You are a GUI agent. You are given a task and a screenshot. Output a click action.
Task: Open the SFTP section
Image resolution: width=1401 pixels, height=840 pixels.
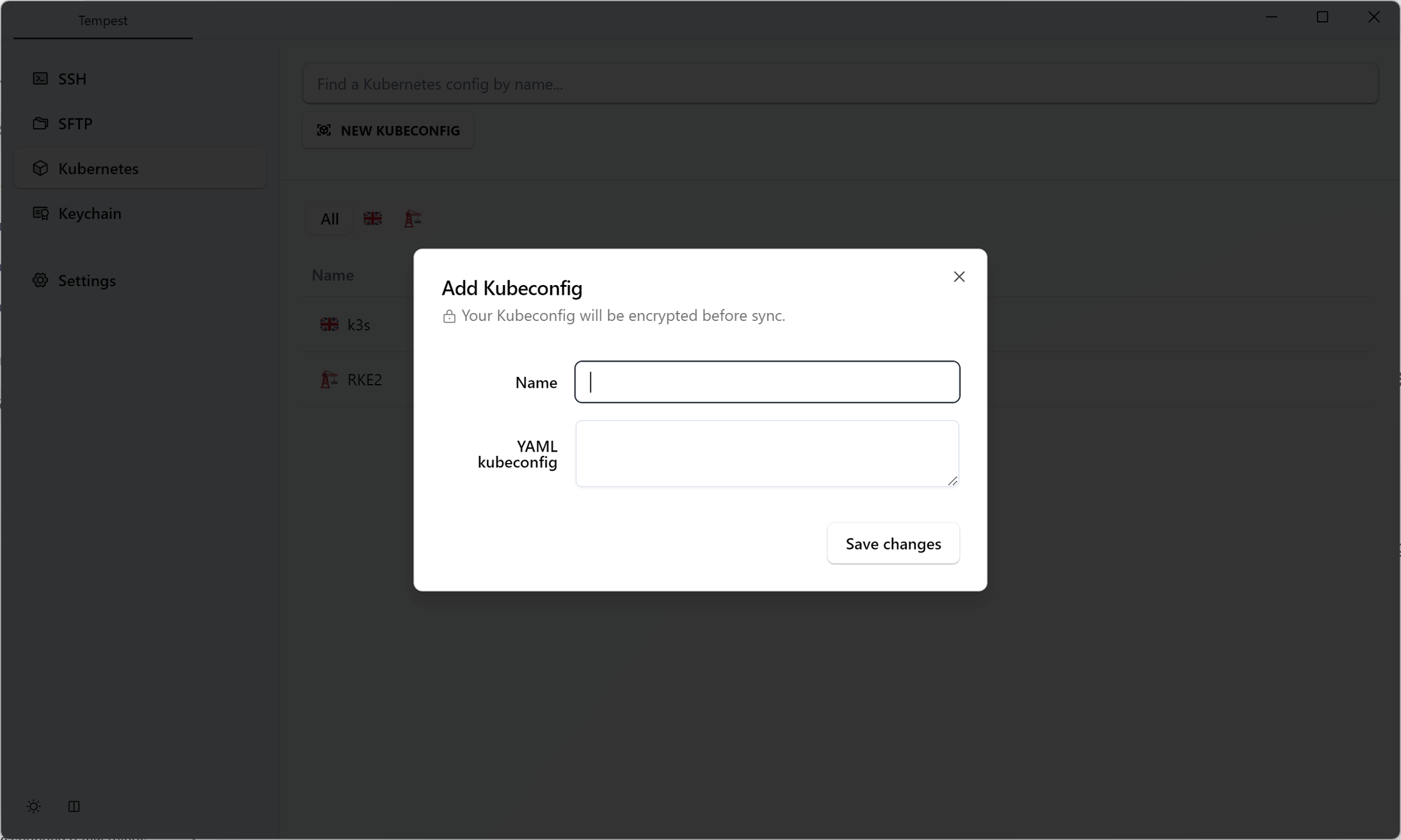(x=140, y=124)
